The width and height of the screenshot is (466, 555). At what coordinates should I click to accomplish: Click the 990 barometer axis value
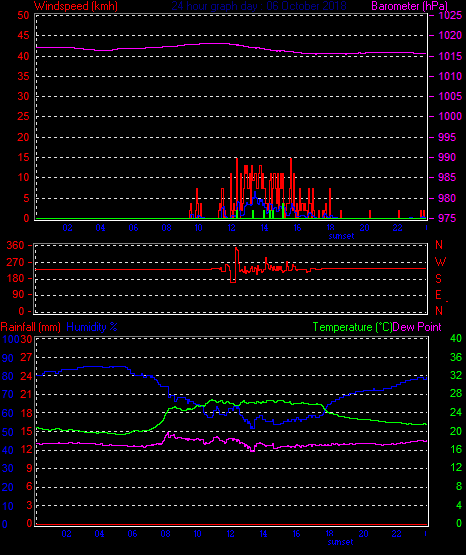coord(447,158)
